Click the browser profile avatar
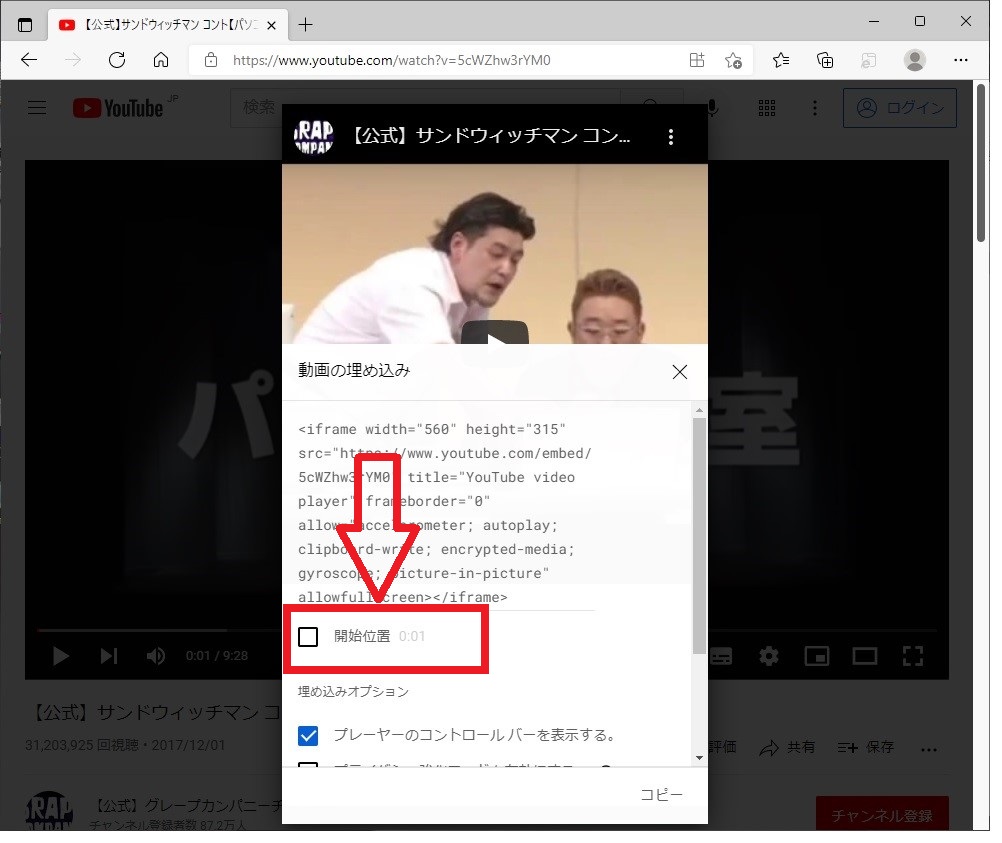 pyautogui.click(x=915, y=61)
